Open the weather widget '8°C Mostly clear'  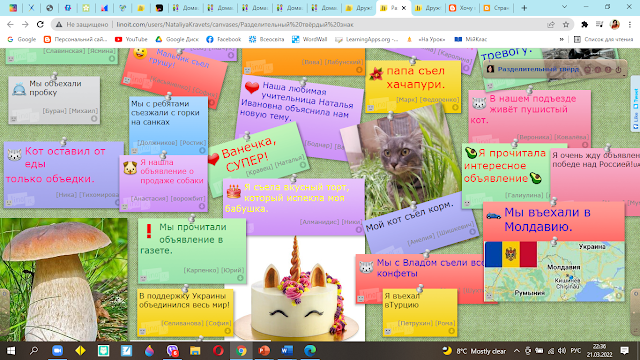click(x=474, y=351)
